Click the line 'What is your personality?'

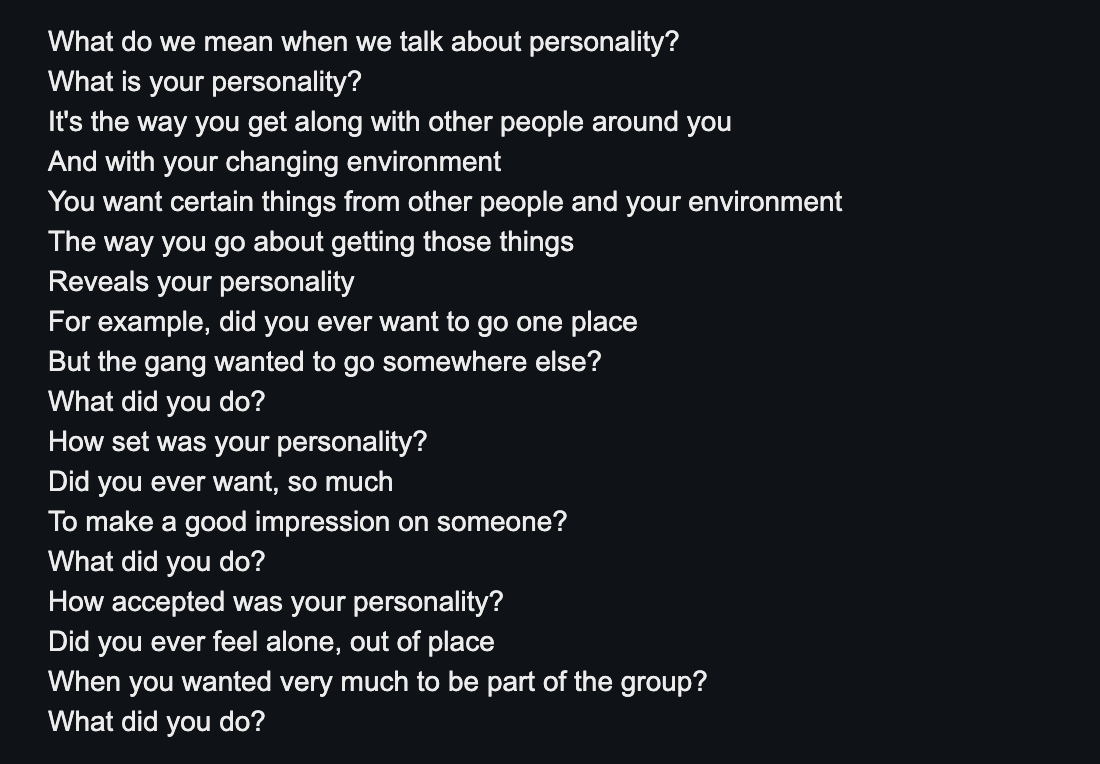[205, 82]
